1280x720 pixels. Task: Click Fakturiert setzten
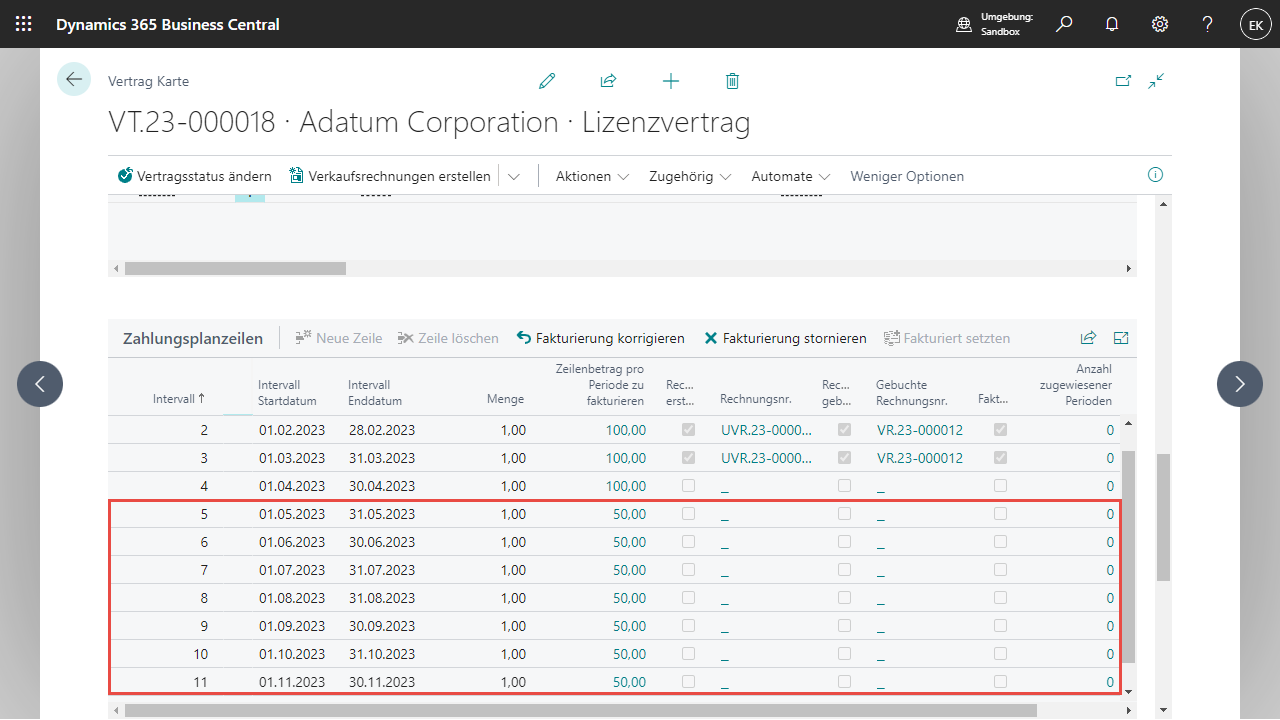pos(948,338)
